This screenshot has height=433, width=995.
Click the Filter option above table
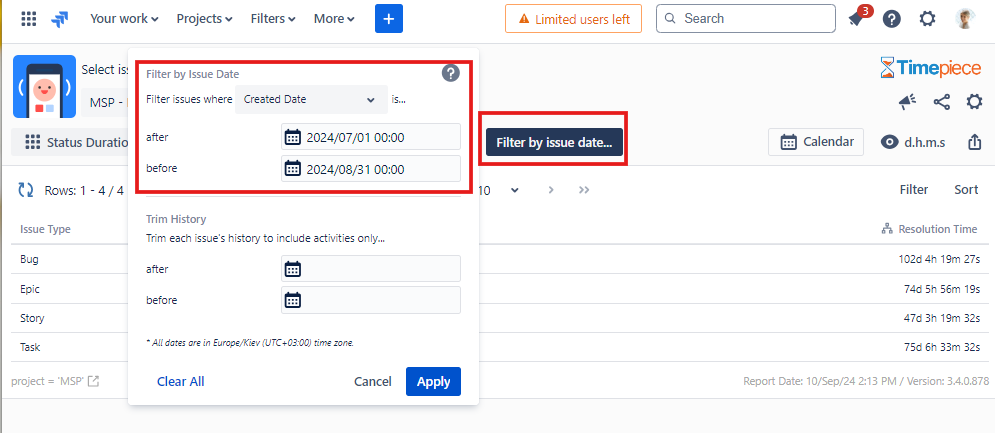coord(914,189)
